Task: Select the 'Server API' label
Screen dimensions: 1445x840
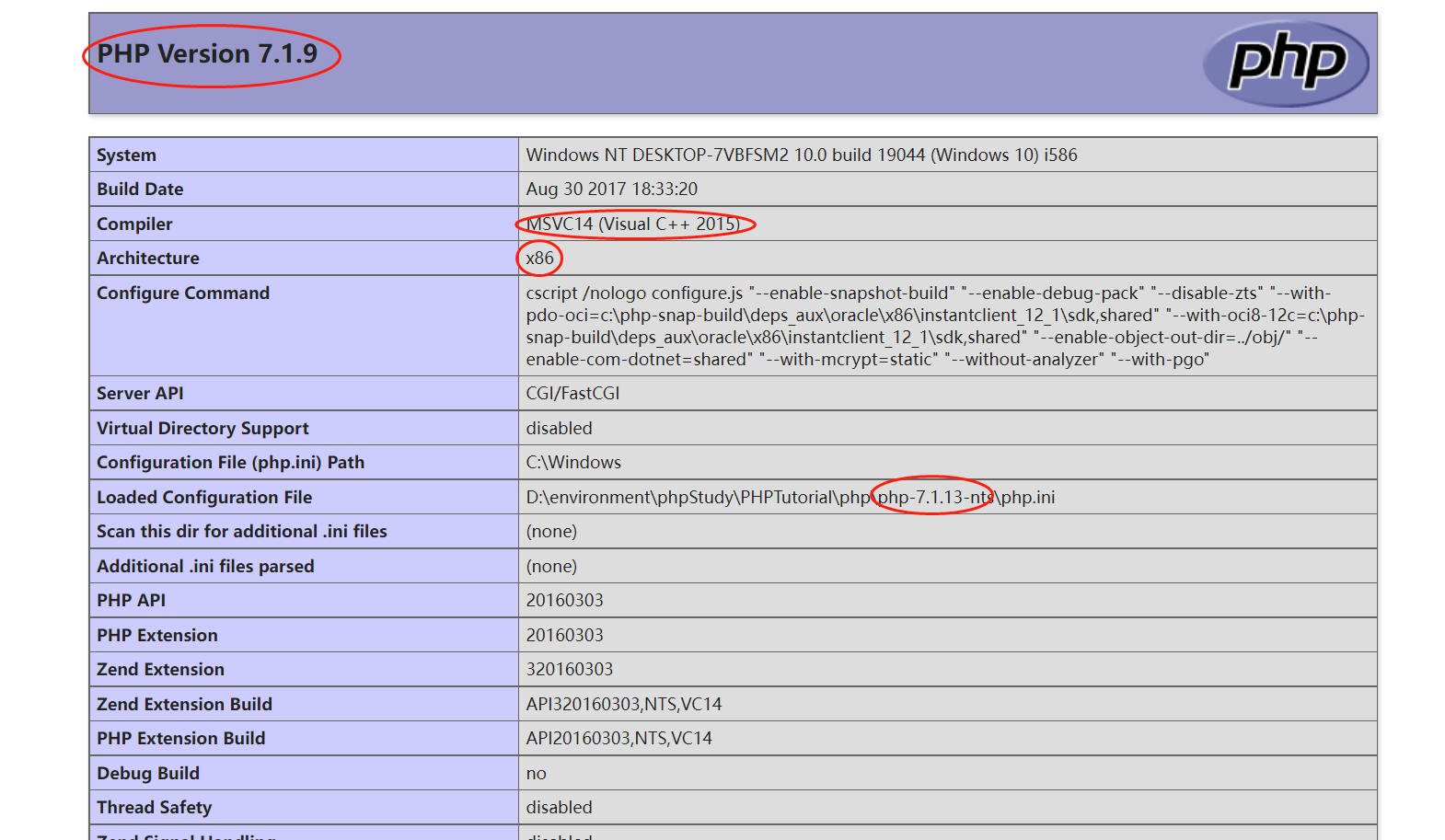Action: [140, 394]
